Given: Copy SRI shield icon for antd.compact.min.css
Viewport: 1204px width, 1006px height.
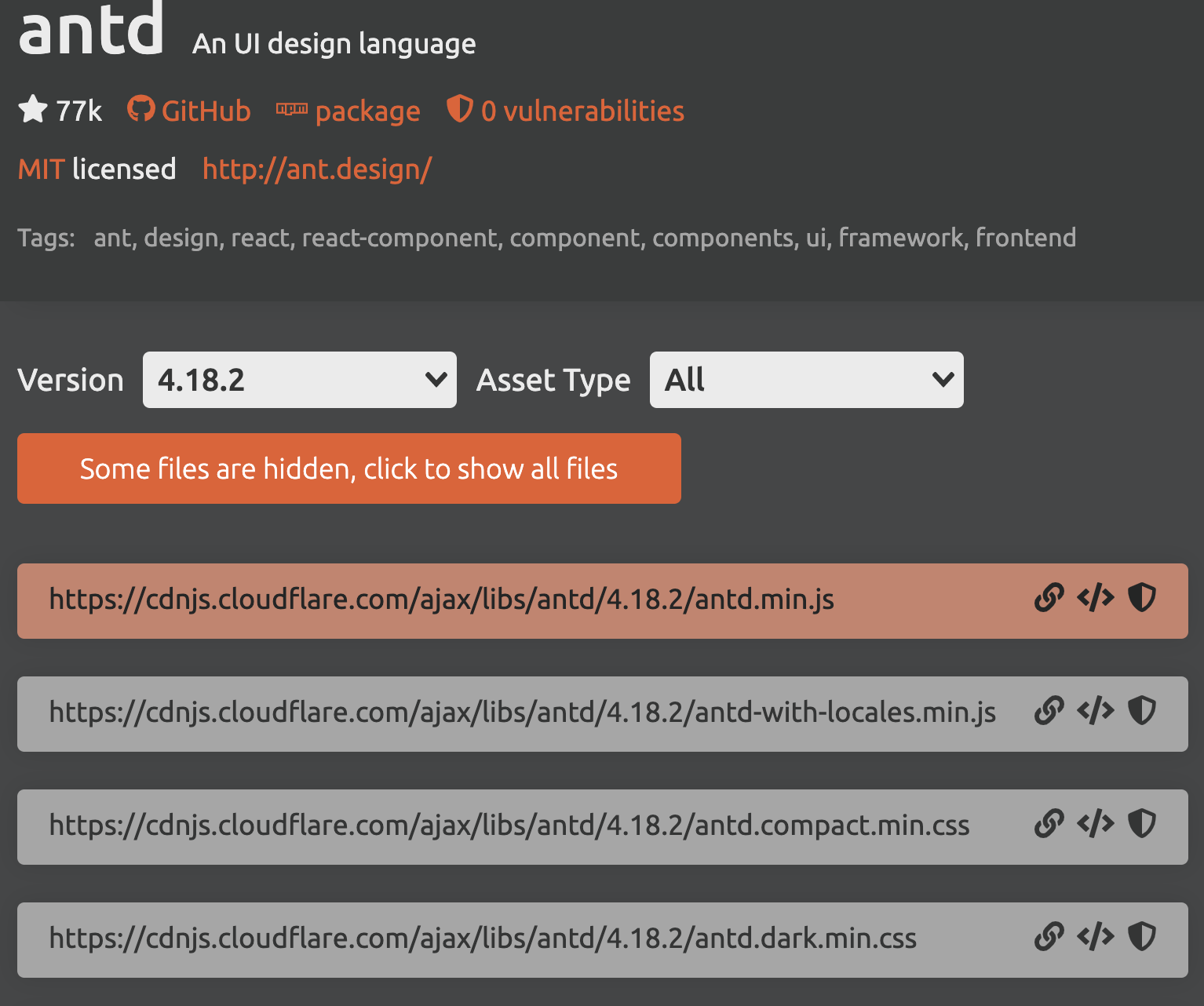Looking at the screenshot, I should (x=1142, y=824).
